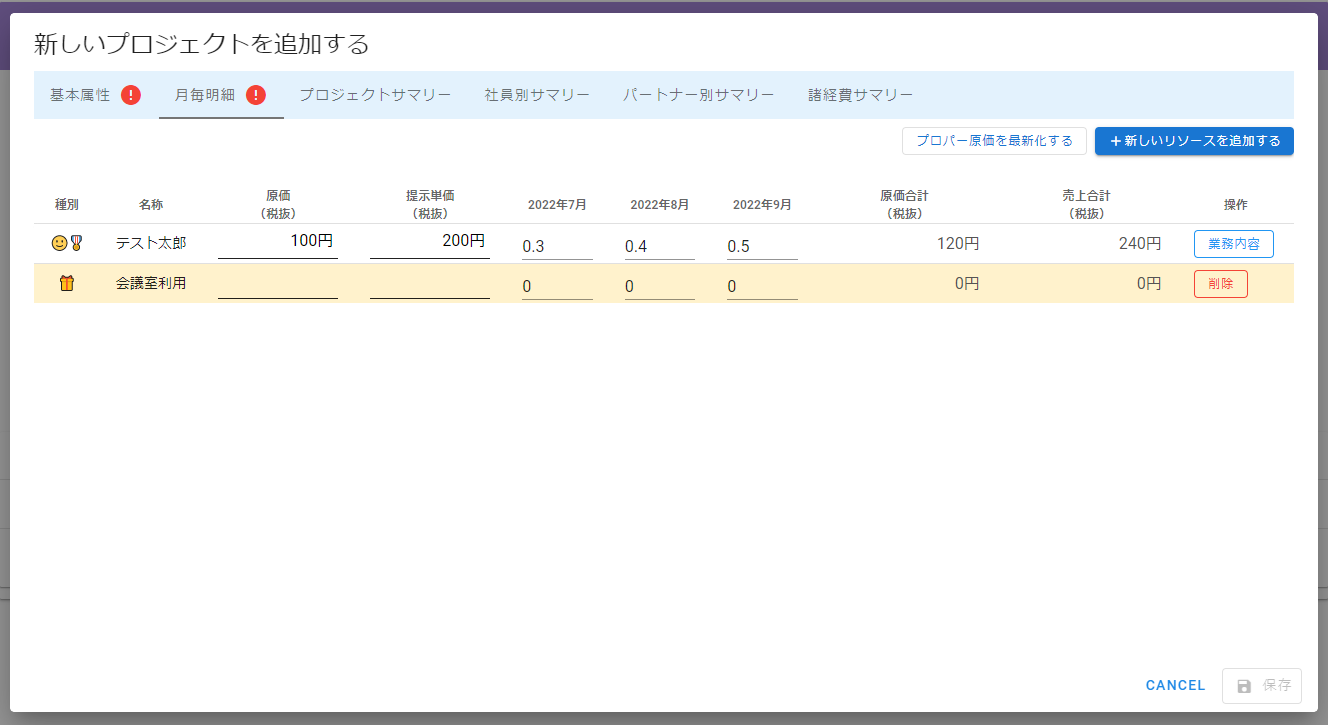Delete the 会議室利用 row with 削除
The width and height of the screenshot is (1328, 725).
click(1220, 284)
